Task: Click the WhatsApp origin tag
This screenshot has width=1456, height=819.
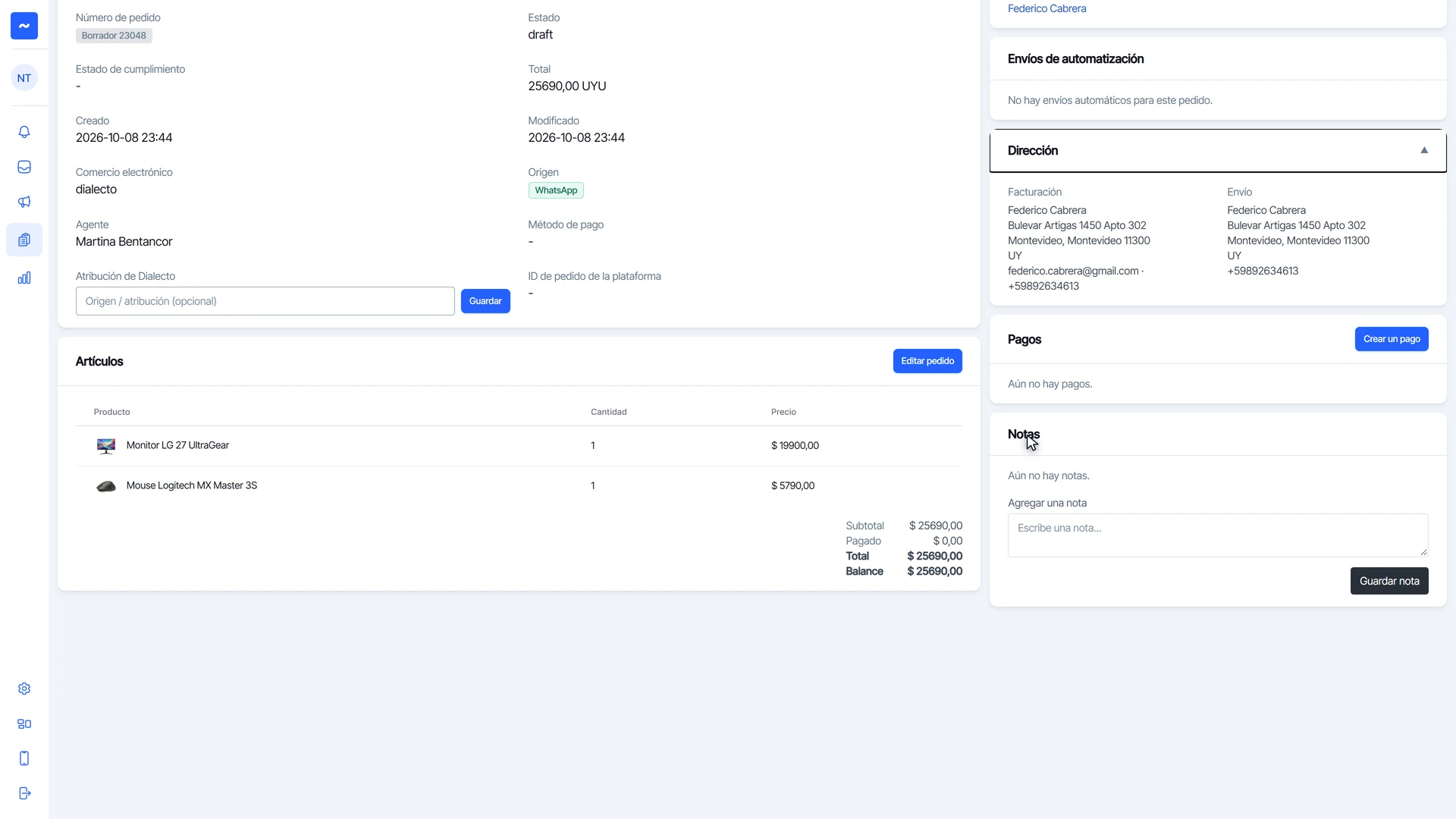Action: pos(556,190)
